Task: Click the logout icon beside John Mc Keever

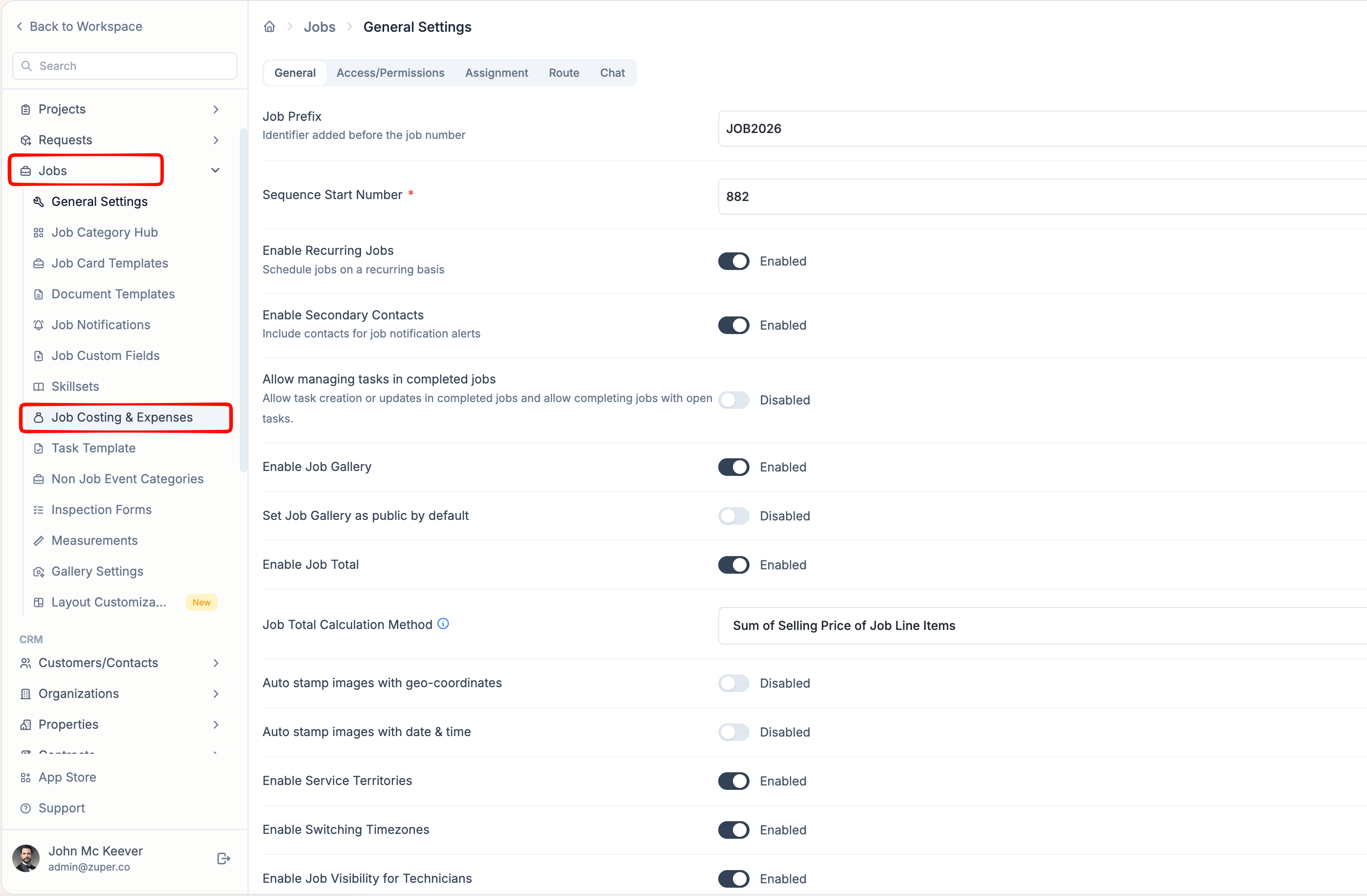Action: (224, 858)
